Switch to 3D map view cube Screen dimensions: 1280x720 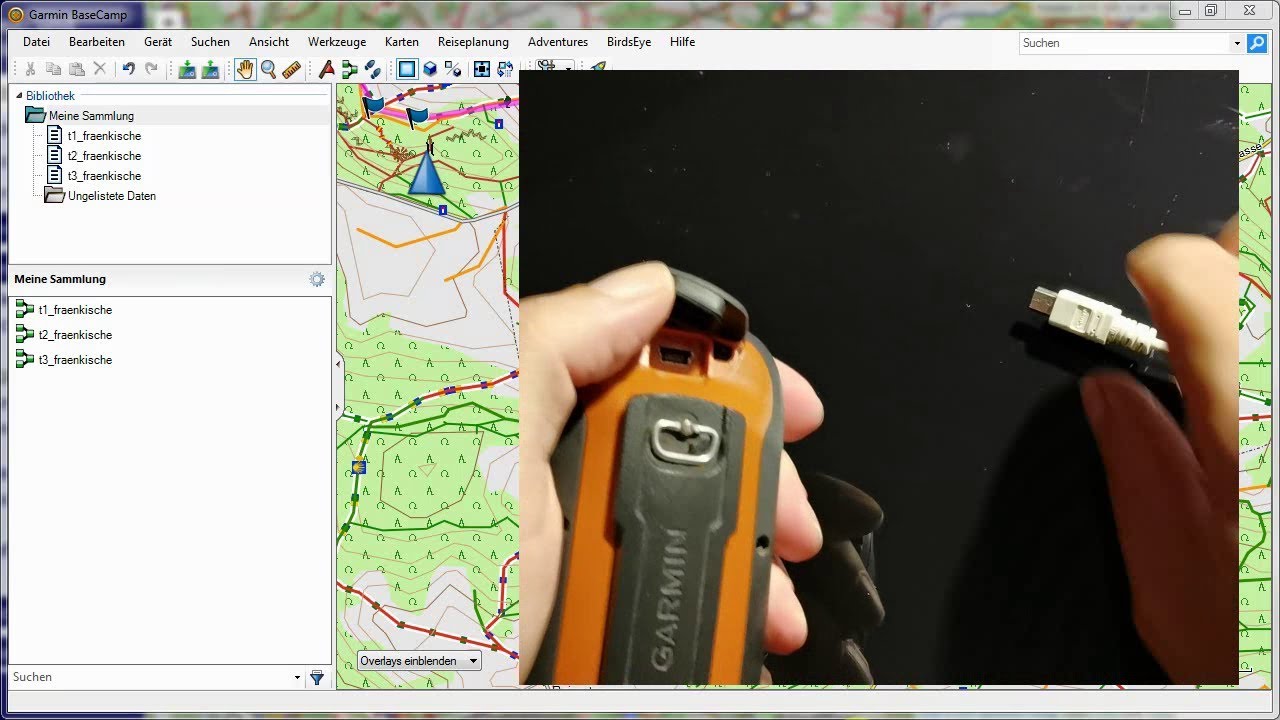click(429, 69)
